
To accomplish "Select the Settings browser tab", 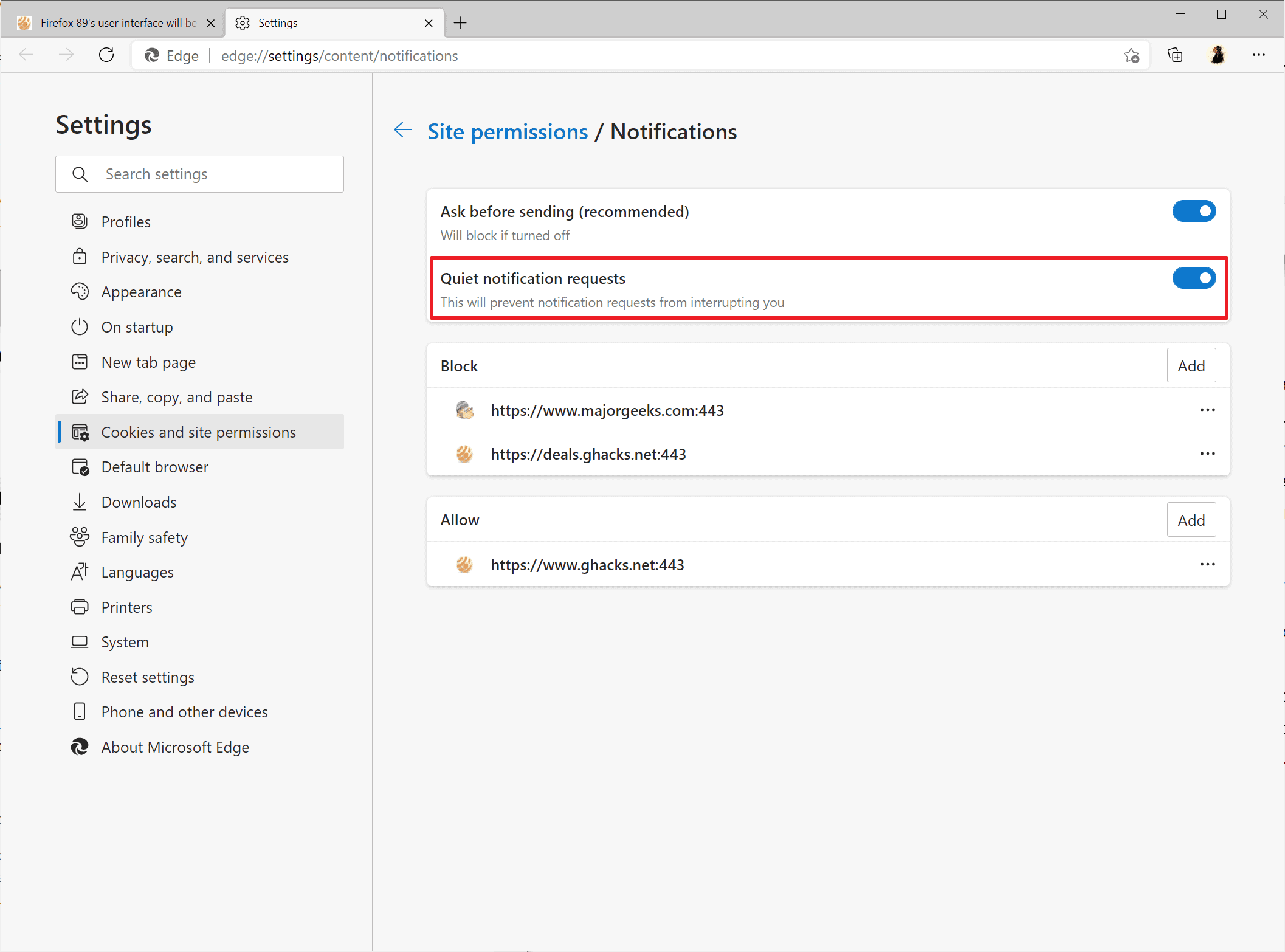I will click(x=280, y=22).
